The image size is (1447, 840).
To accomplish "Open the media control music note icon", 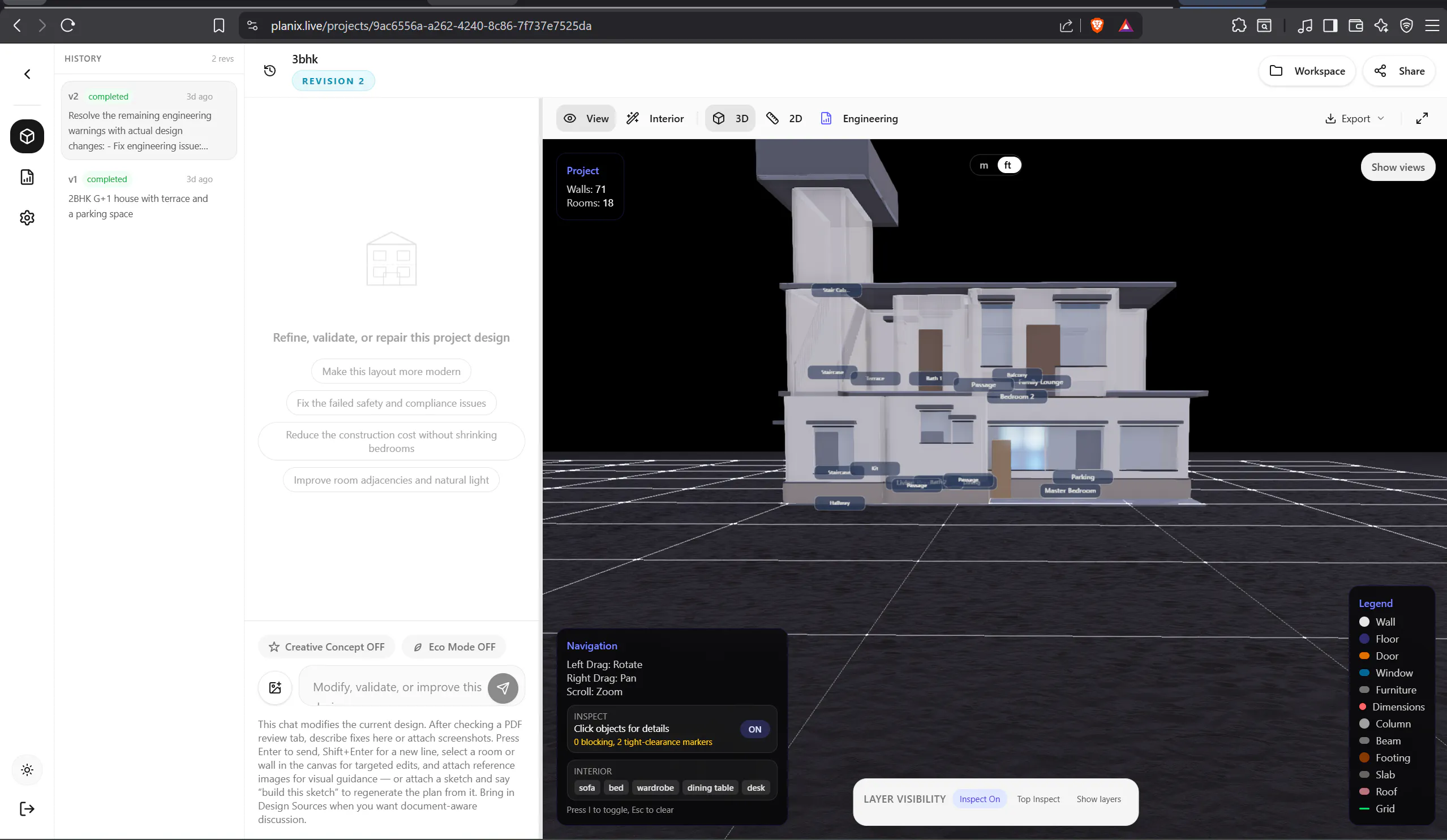I will coord(1304,25).
